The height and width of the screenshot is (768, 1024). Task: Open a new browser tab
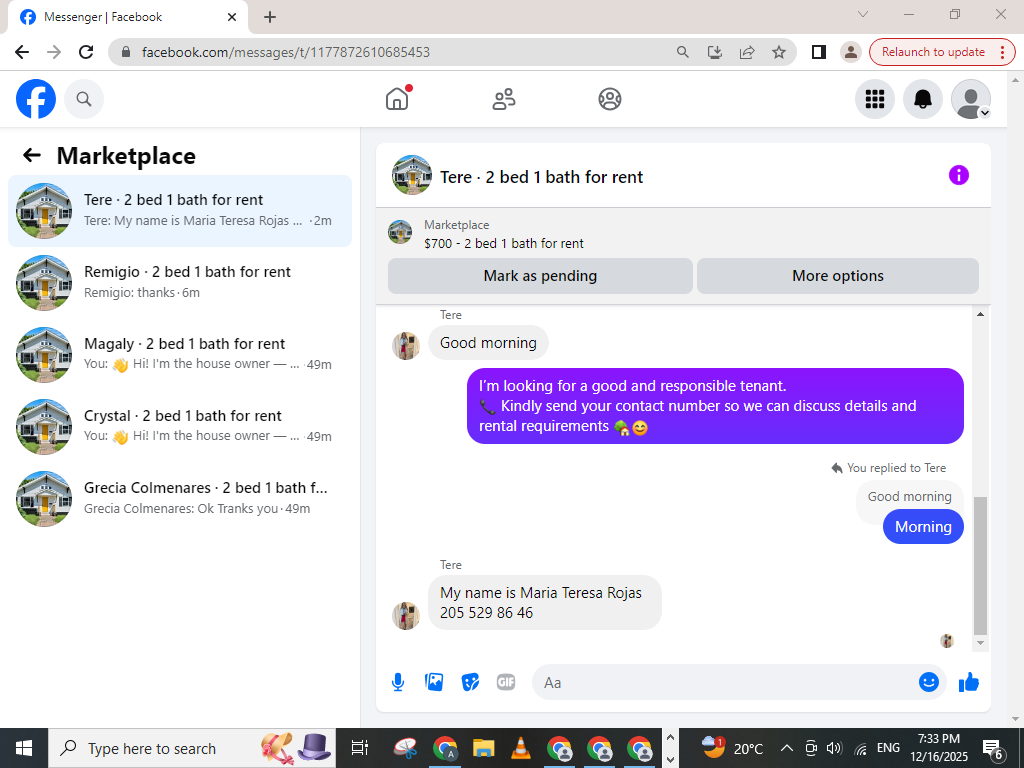[x=270, y=17]
